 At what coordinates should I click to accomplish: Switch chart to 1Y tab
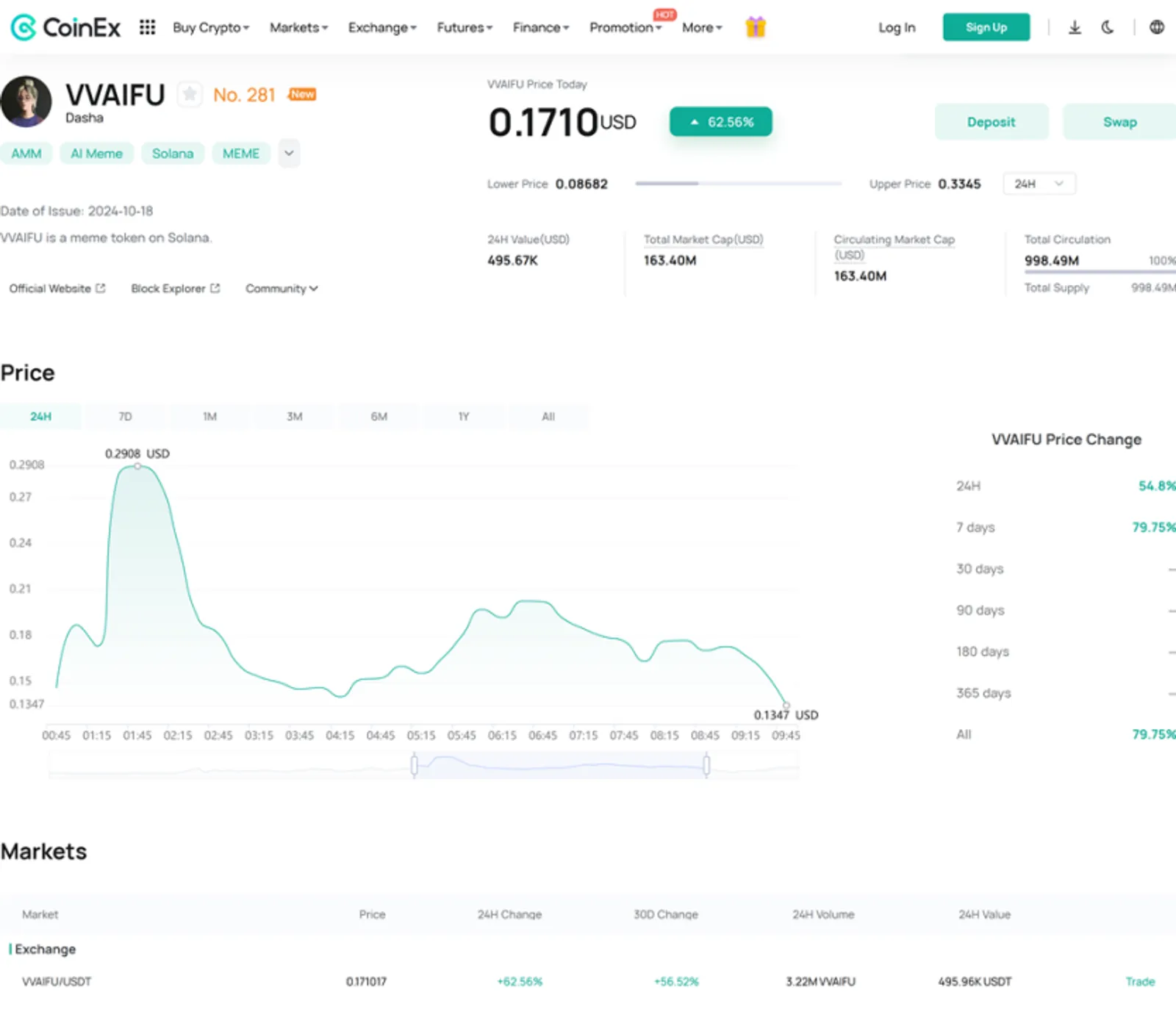pyautogui.click(x=463, y=416)
